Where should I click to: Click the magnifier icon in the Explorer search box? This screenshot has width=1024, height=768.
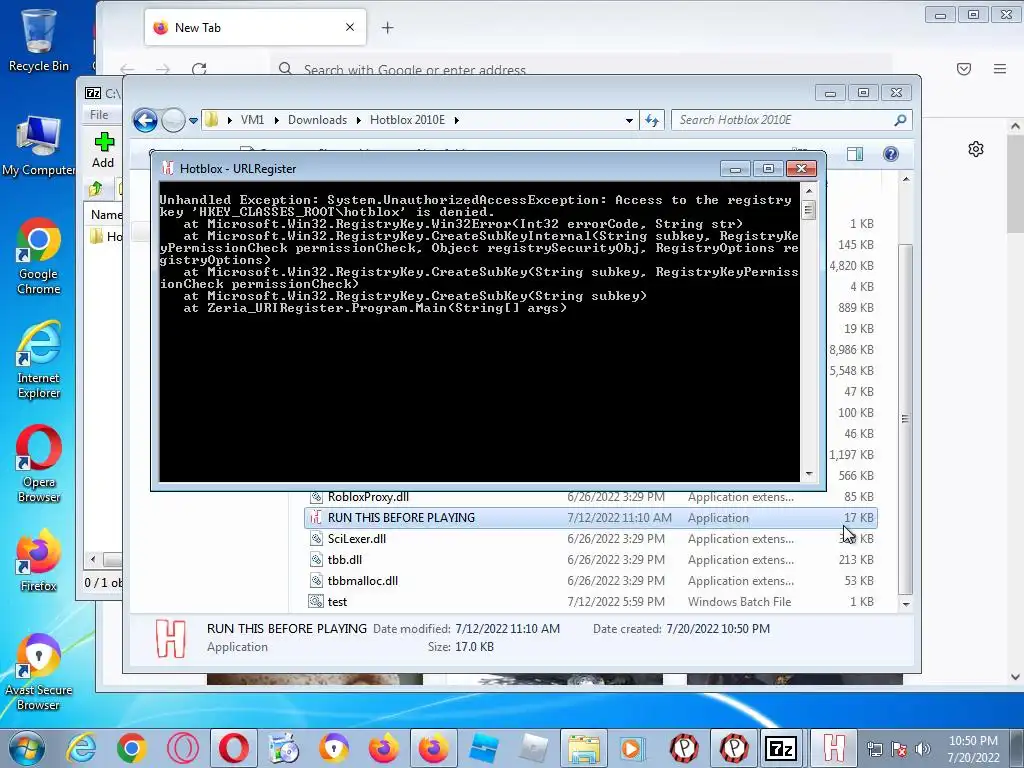(x=900, y=120)
